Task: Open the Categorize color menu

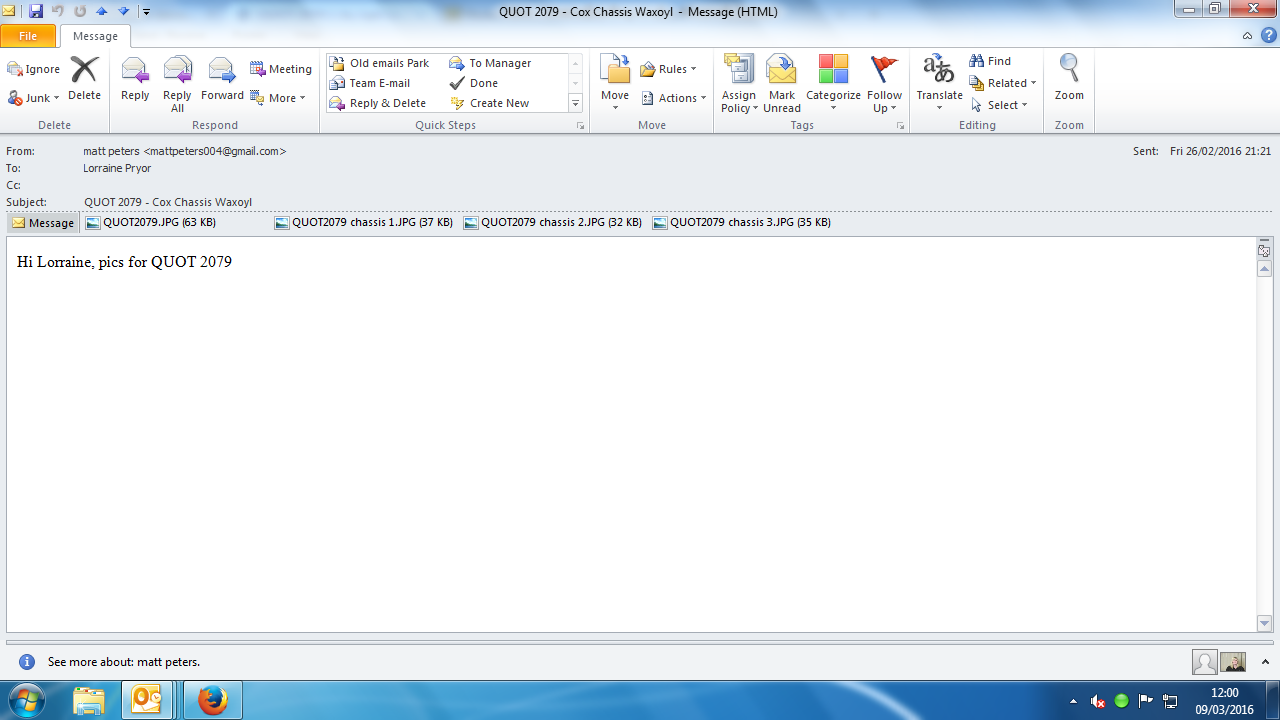Action: tap(833, 84)
